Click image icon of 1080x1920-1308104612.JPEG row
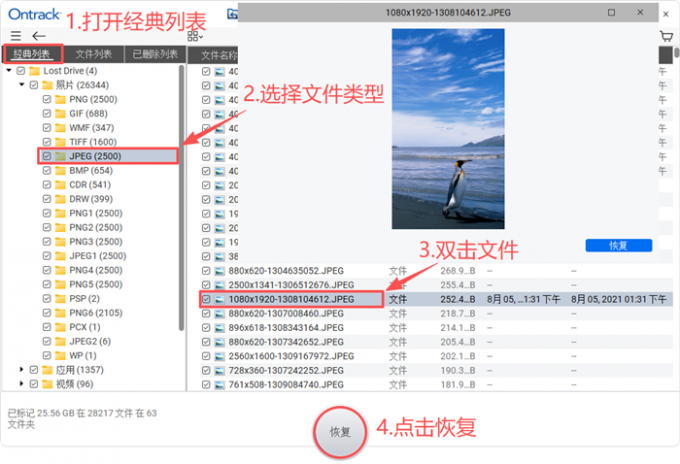680x464 pixels. tap(220, 300)
